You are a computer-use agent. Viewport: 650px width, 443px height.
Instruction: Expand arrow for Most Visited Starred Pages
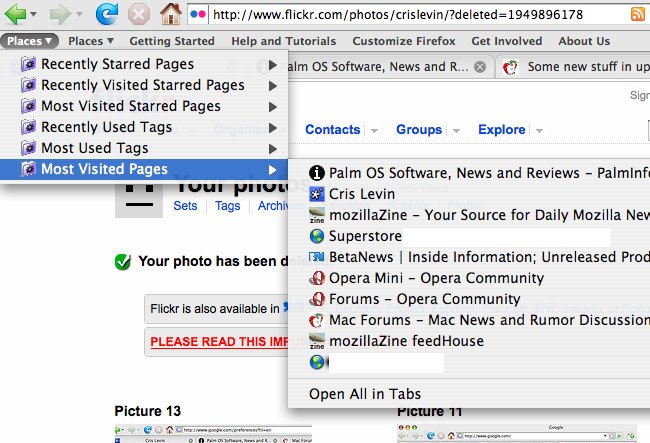[x=272, y=107]
